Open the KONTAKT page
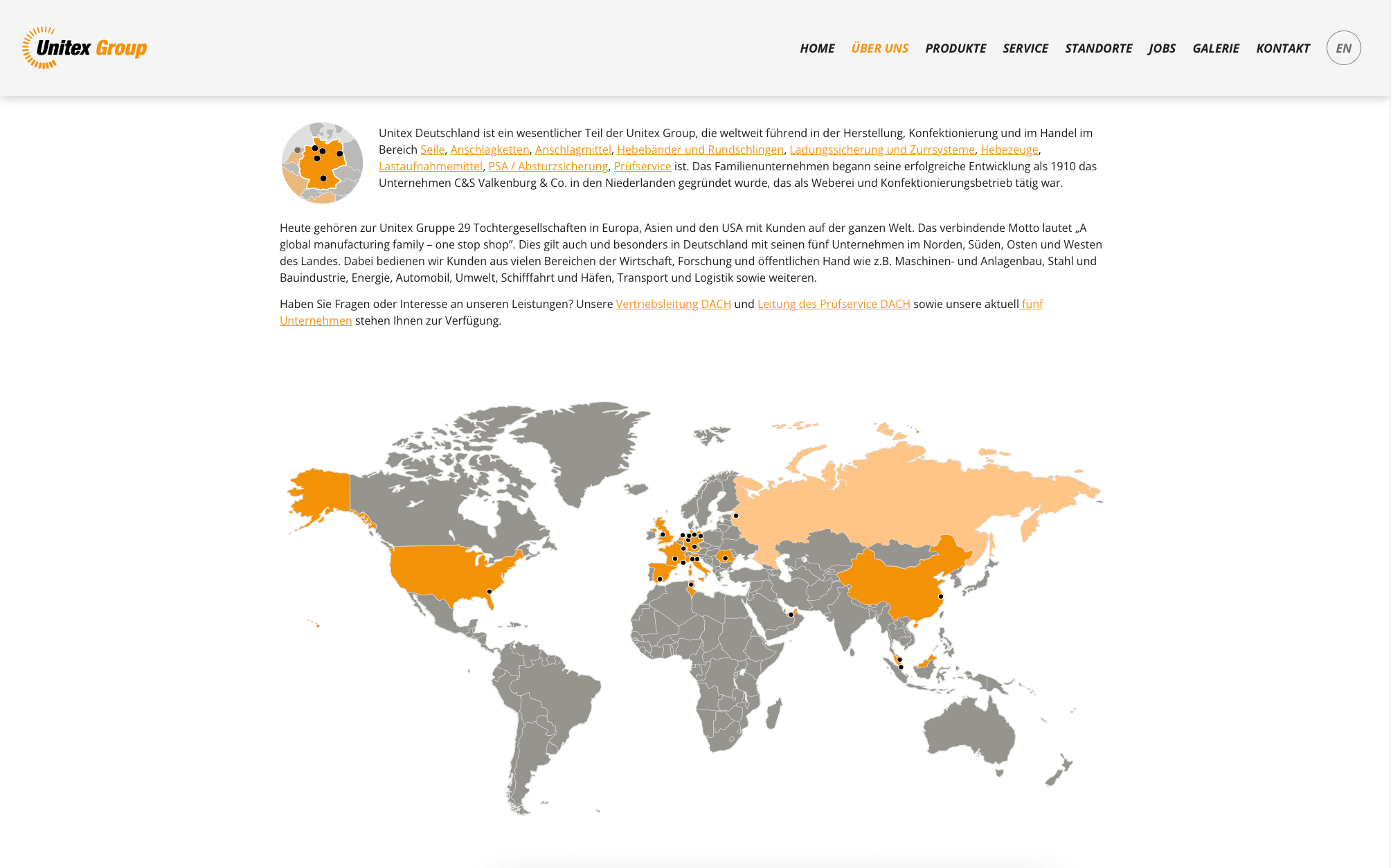 1282,48
